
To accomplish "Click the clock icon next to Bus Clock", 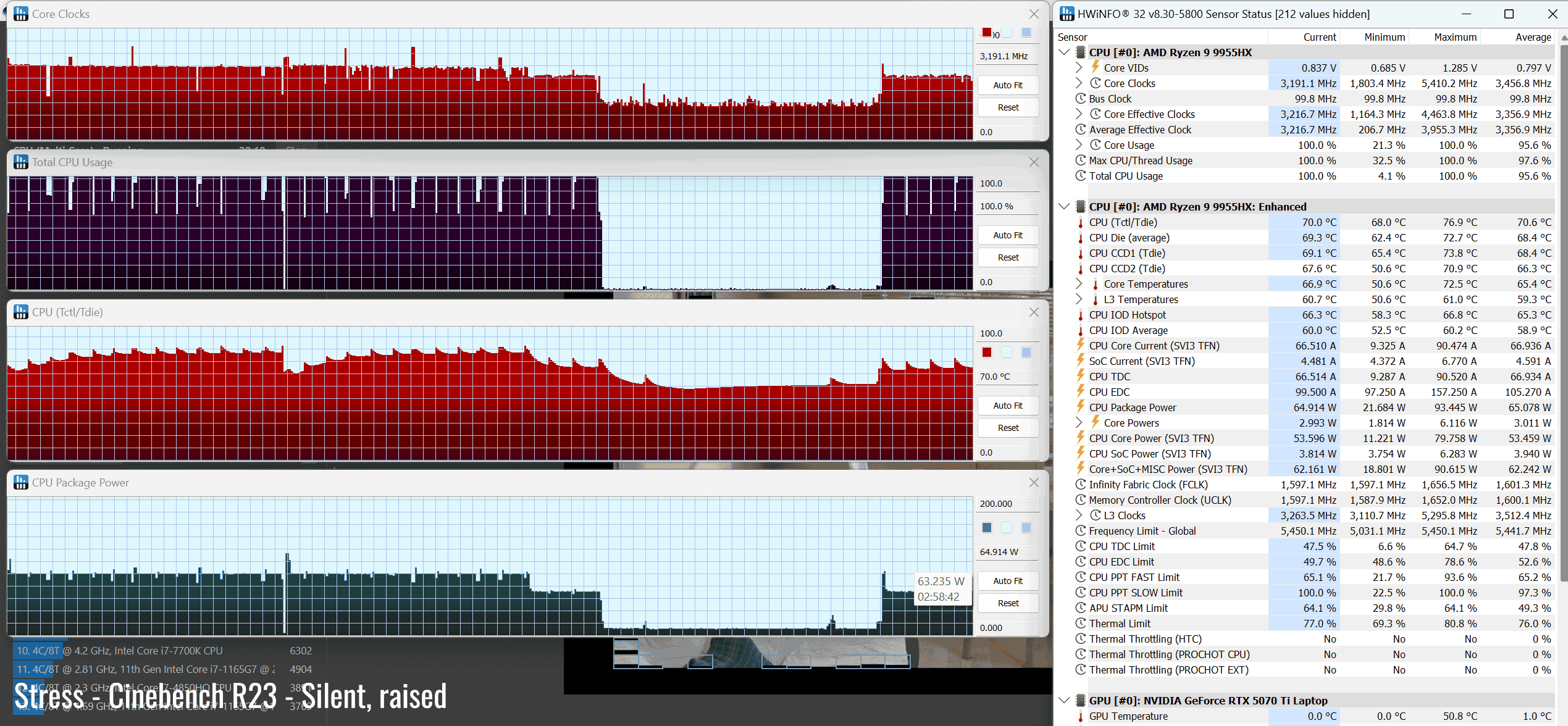I will (x=1080, y=99).
